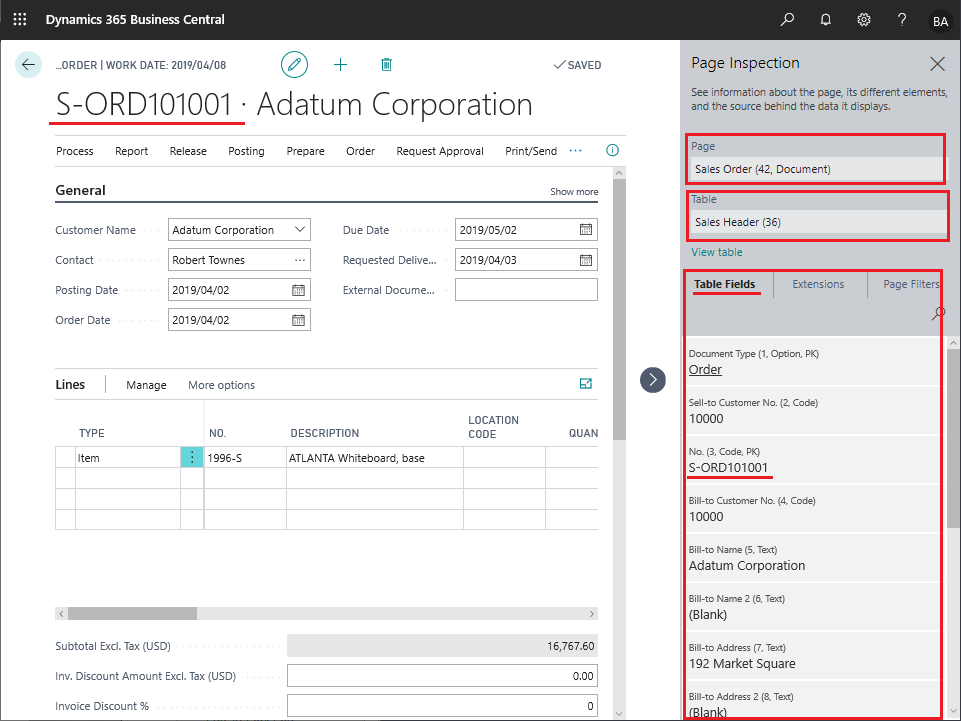Screen dimensions: 961x721
Task: Open the Contact lookup ellipsis
Action: [300, 260]
